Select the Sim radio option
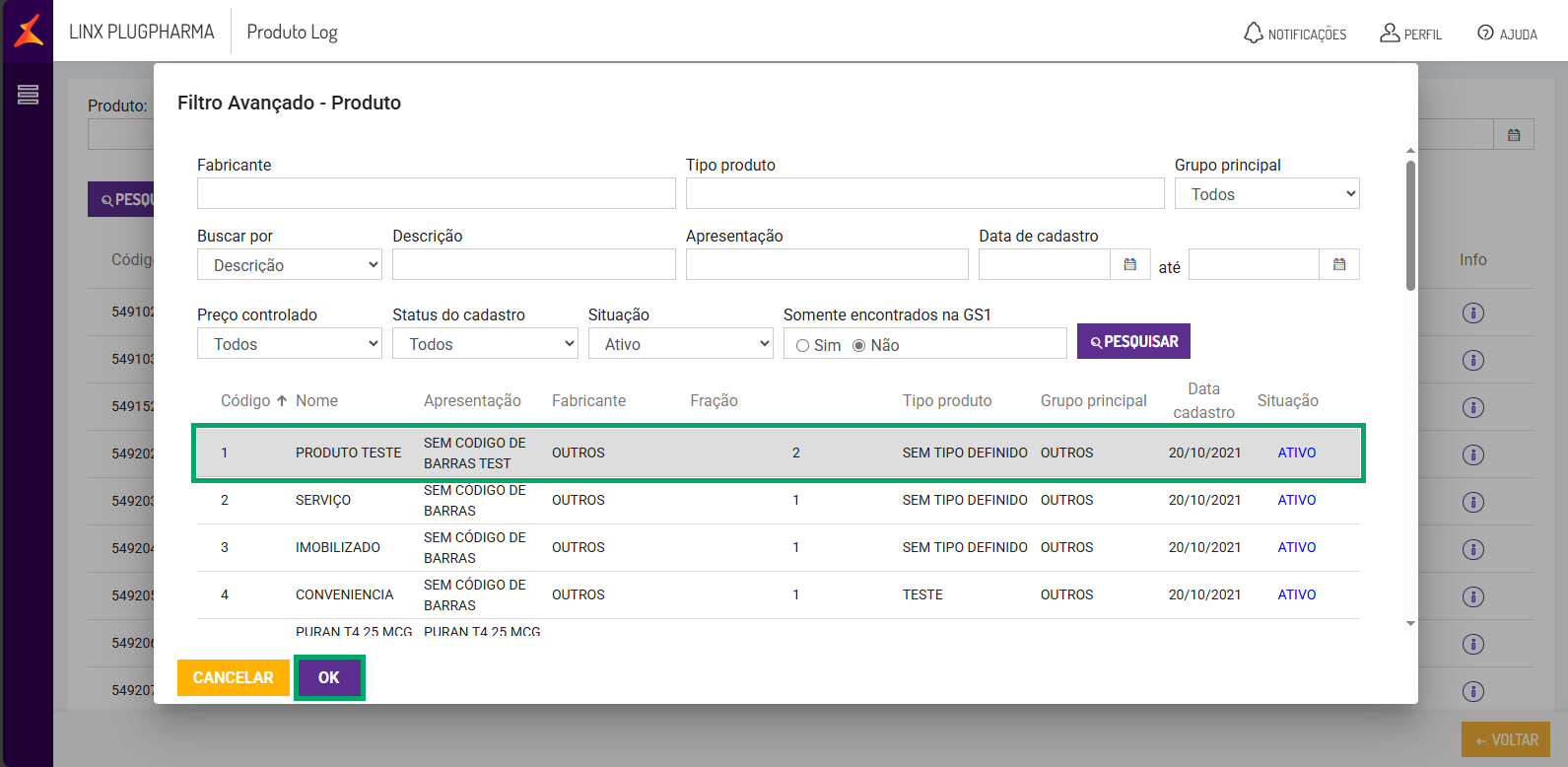This screenshot has width=1568, height=767. pyautogui.click(x=803, y=345)
